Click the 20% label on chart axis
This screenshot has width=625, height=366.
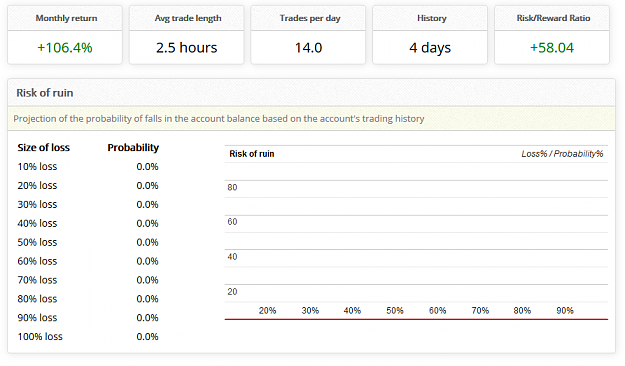(x=267, y=311)
